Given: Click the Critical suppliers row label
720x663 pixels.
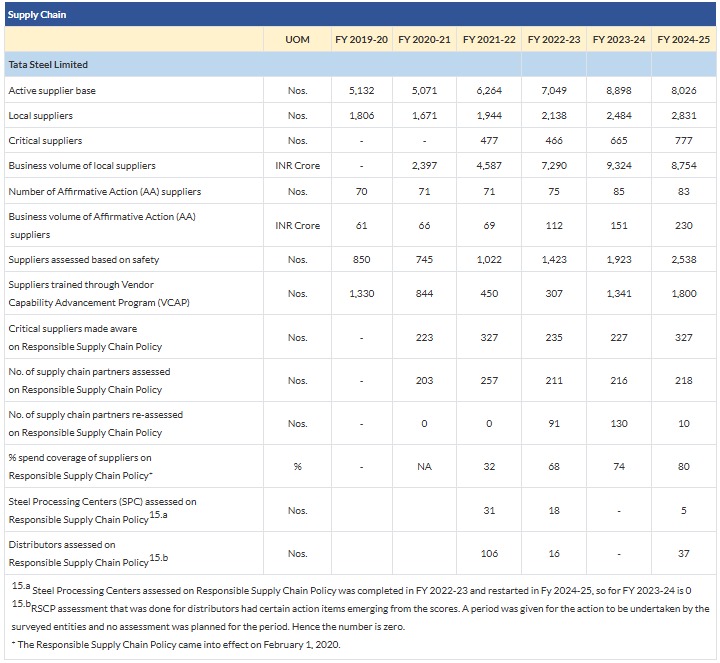Looking at the screenshot, I should (x=45, y=141).
